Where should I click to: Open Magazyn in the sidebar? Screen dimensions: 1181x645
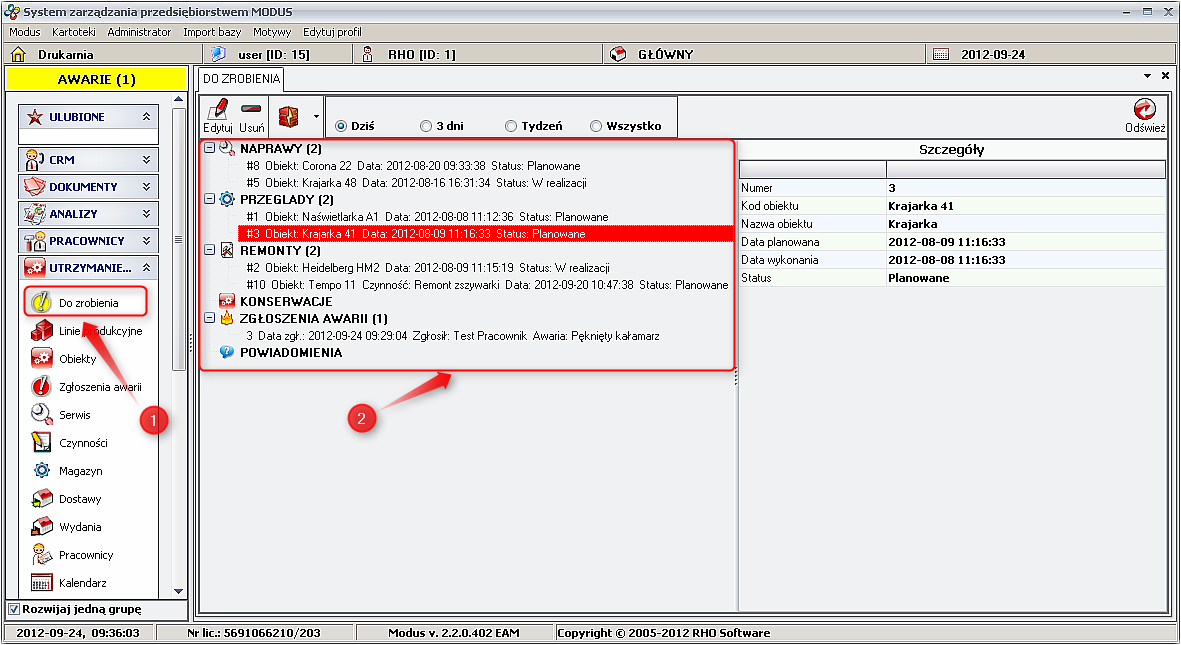click(x=80, y=471)
